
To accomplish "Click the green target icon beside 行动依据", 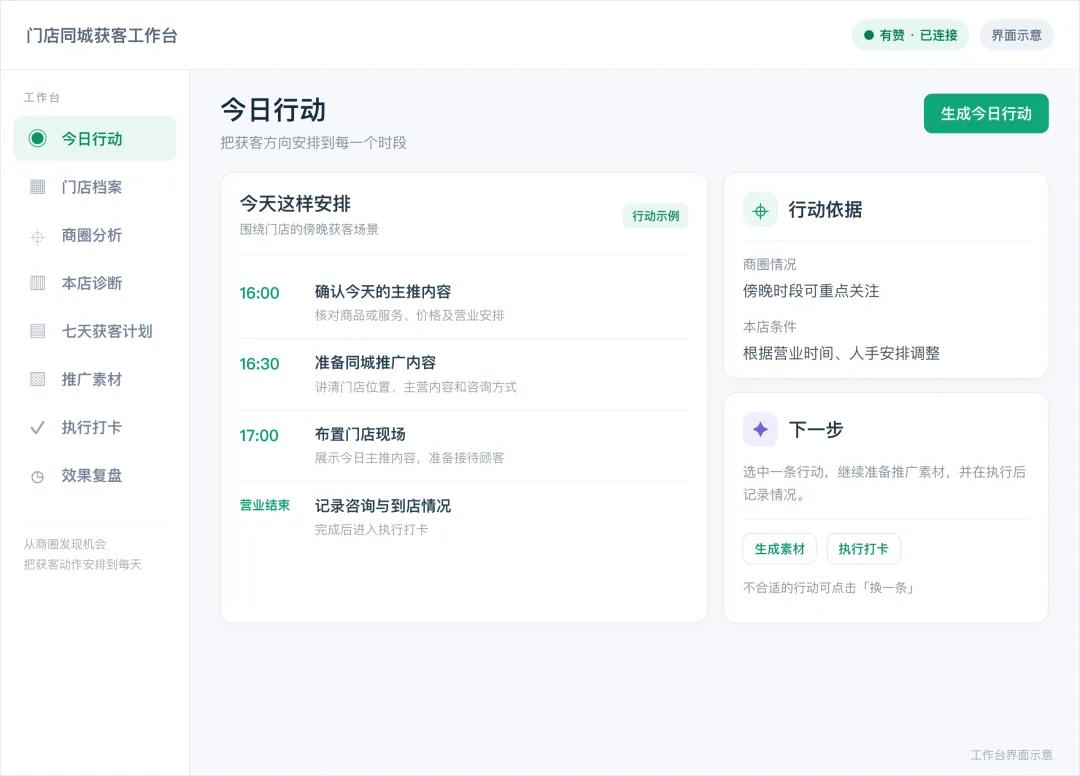I will (760, 211).
